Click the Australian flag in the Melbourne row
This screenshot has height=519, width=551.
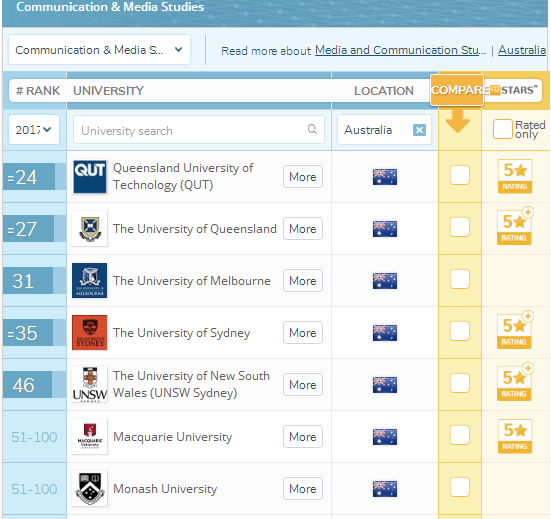385,281
